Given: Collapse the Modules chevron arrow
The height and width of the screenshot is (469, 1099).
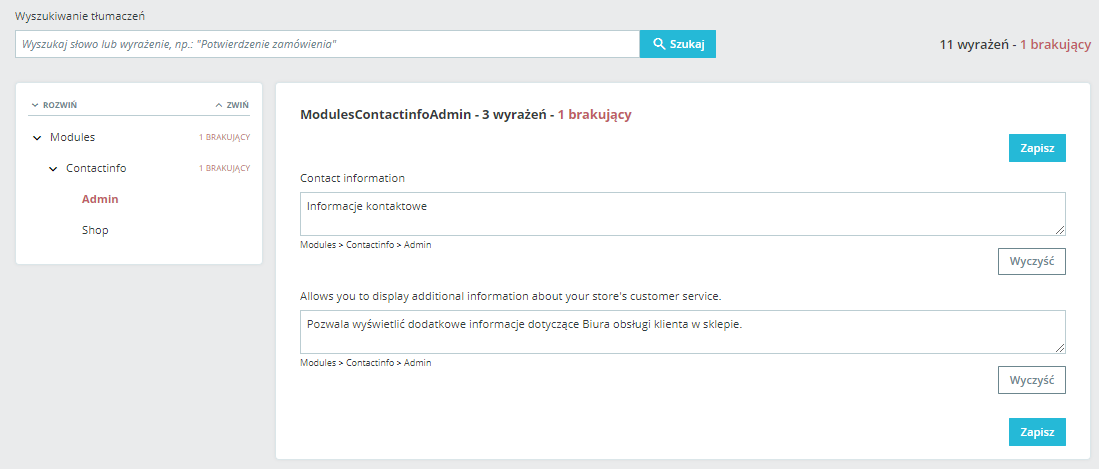Looking at the screenshot, I should pyautogui.click(x=38, y=137).
